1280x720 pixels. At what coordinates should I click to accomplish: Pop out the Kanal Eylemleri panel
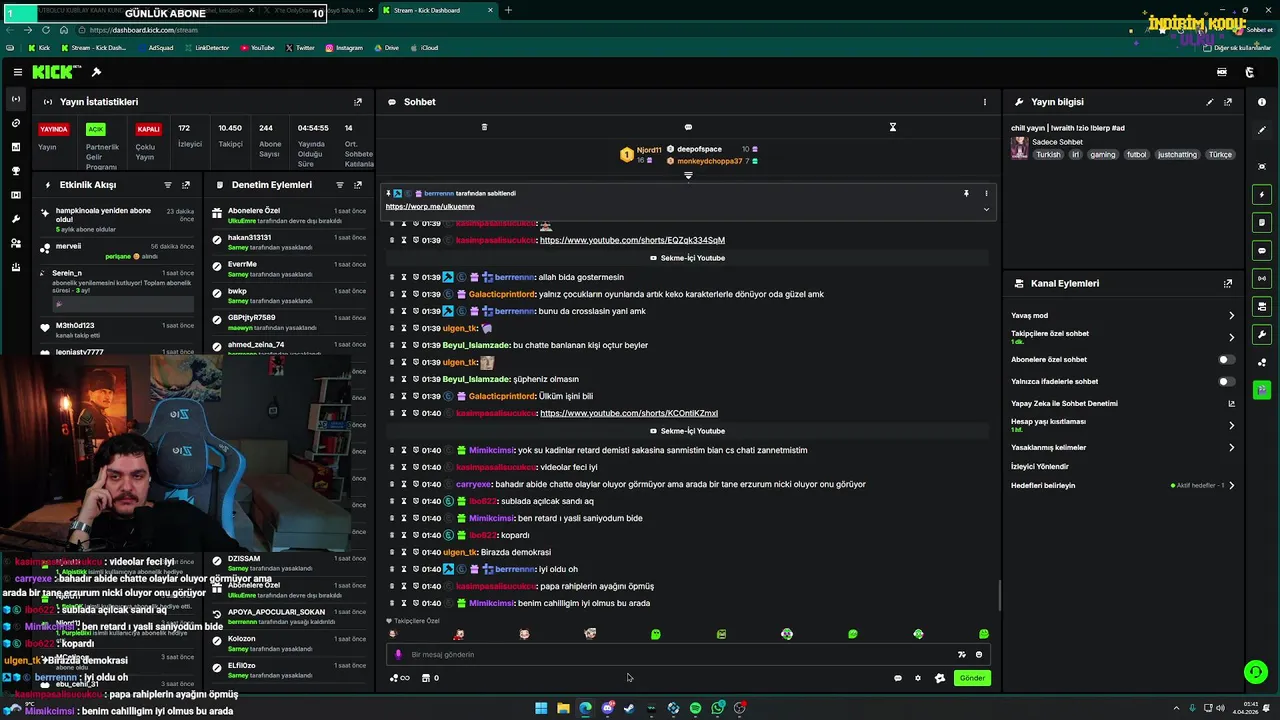pyautogui.click(x=1228, y=284)
